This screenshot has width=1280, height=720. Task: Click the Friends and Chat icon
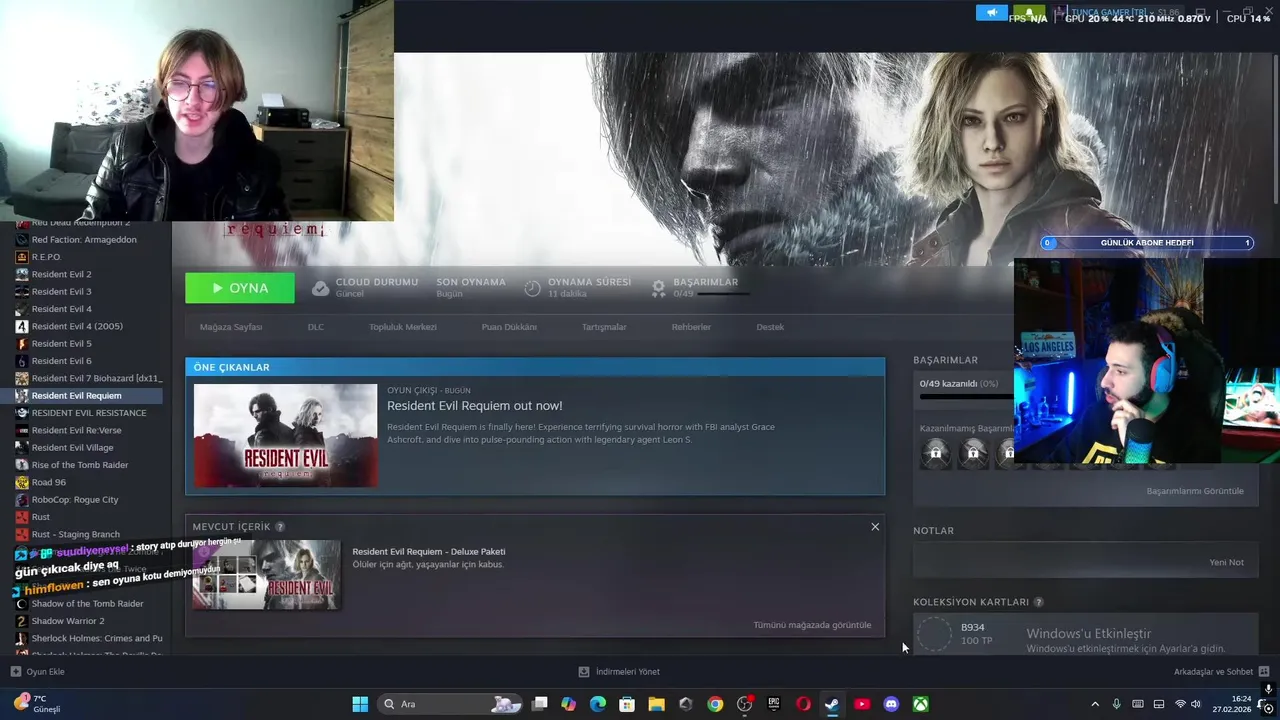point(1264,672)
